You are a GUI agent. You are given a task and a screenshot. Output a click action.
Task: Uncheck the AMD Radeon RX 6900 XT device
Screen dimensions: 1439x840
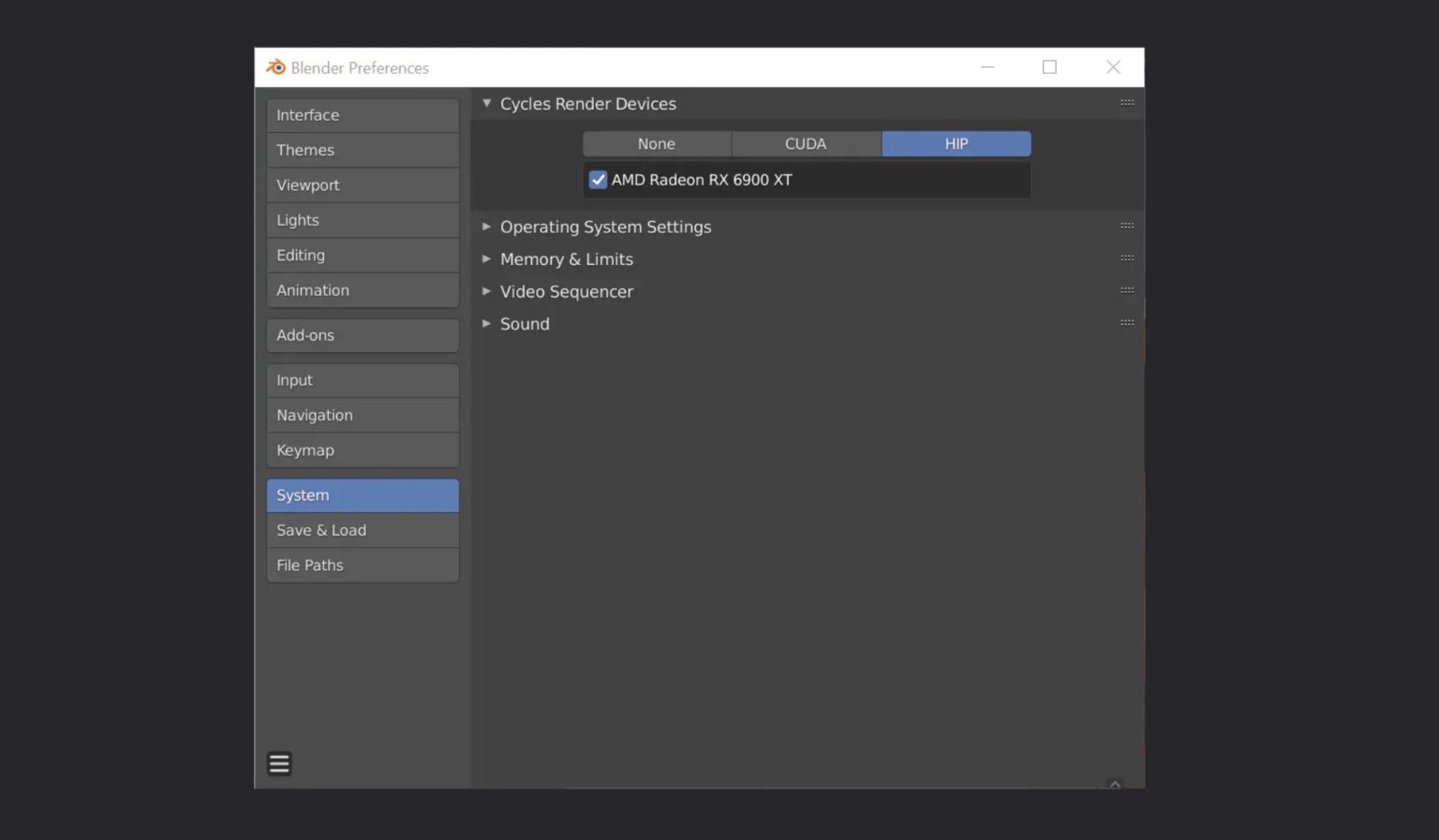click(x=598, y=179)
